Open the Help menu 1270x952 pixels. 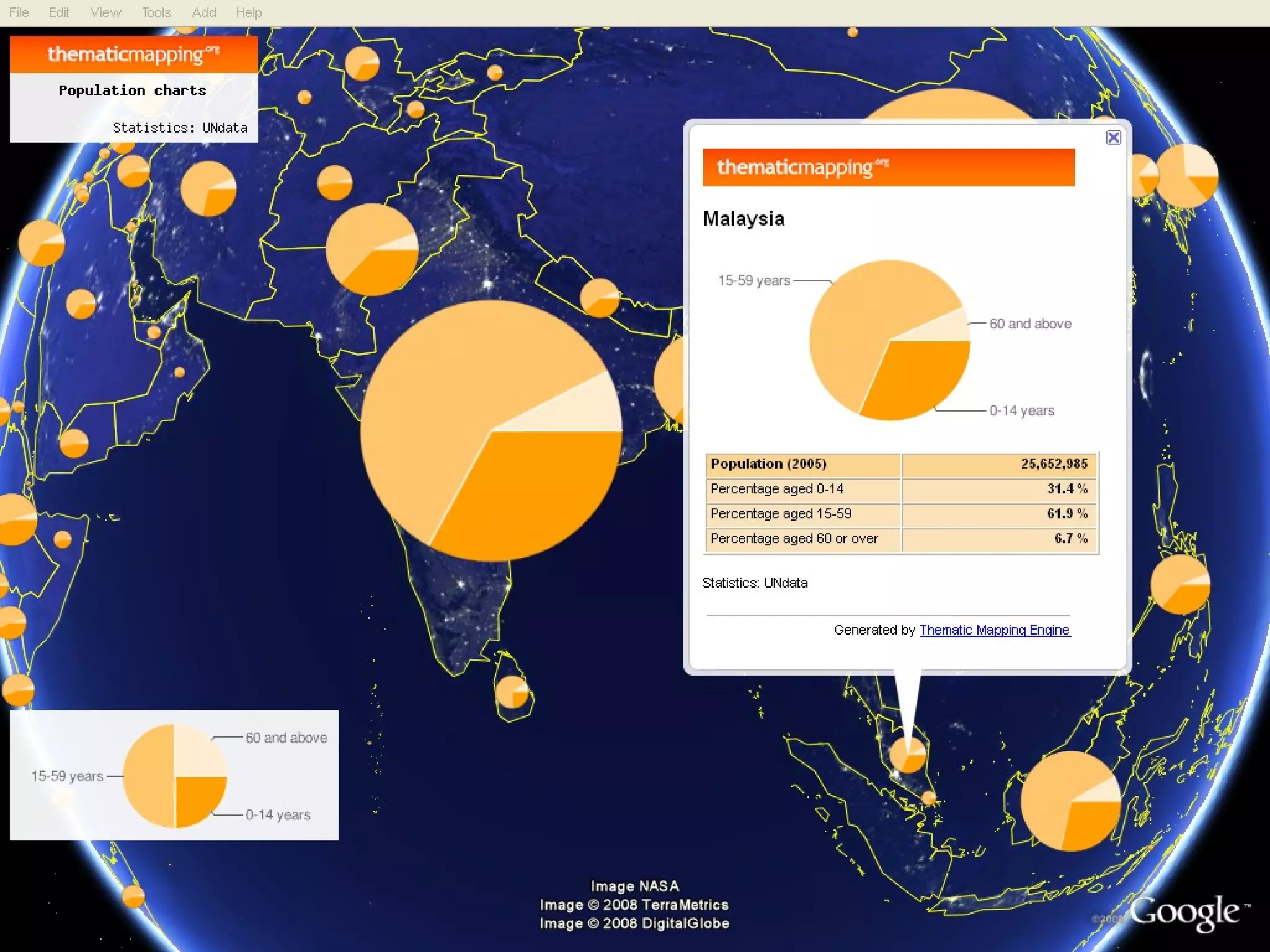[x=249, y=12]
